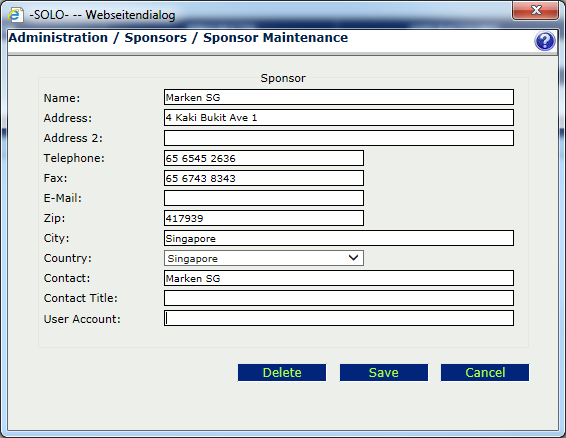Open the blue help question mark icon

click(x=544, y=40)
